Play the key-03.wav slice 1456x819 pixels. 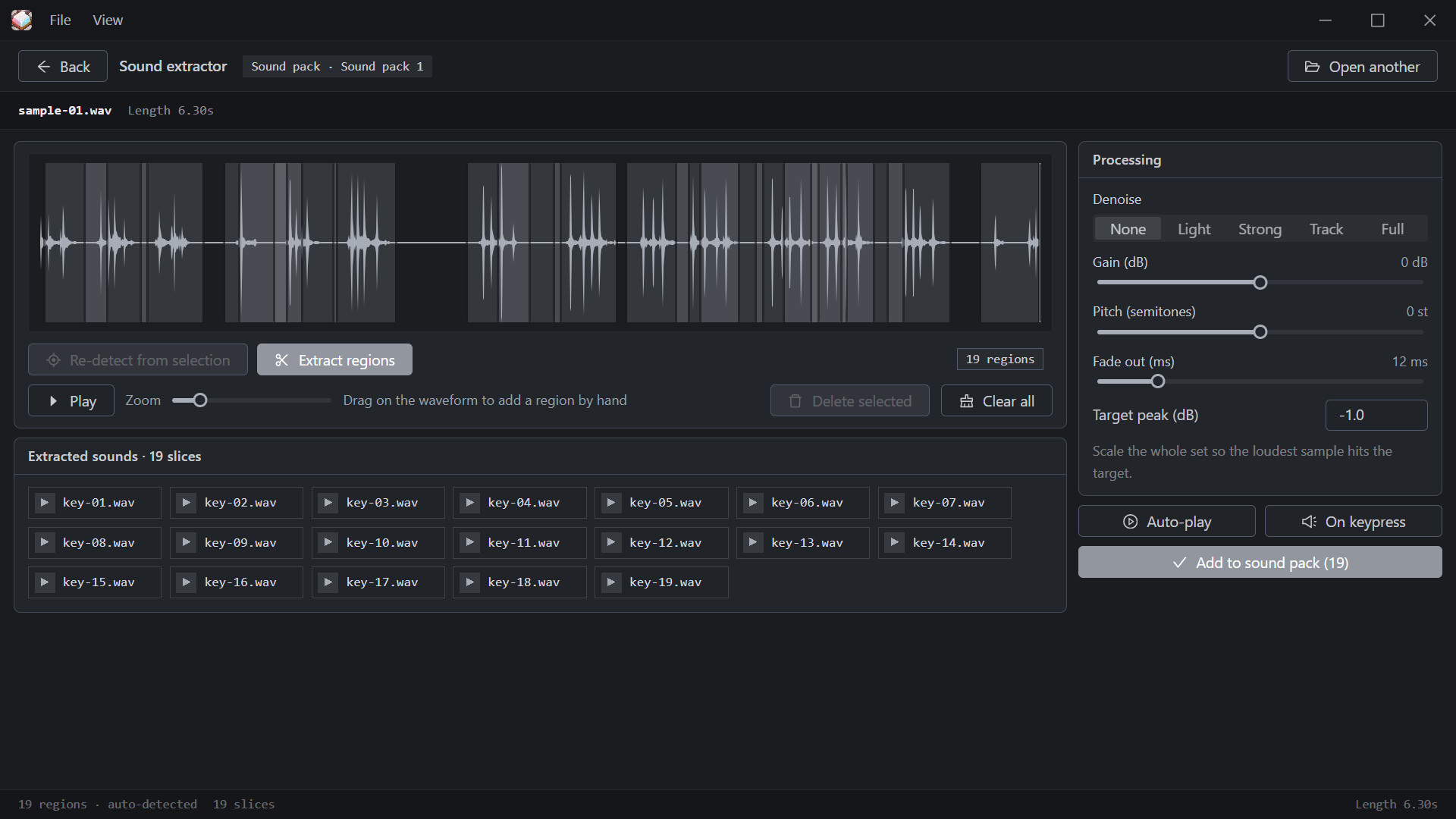[x=328, y=503]
